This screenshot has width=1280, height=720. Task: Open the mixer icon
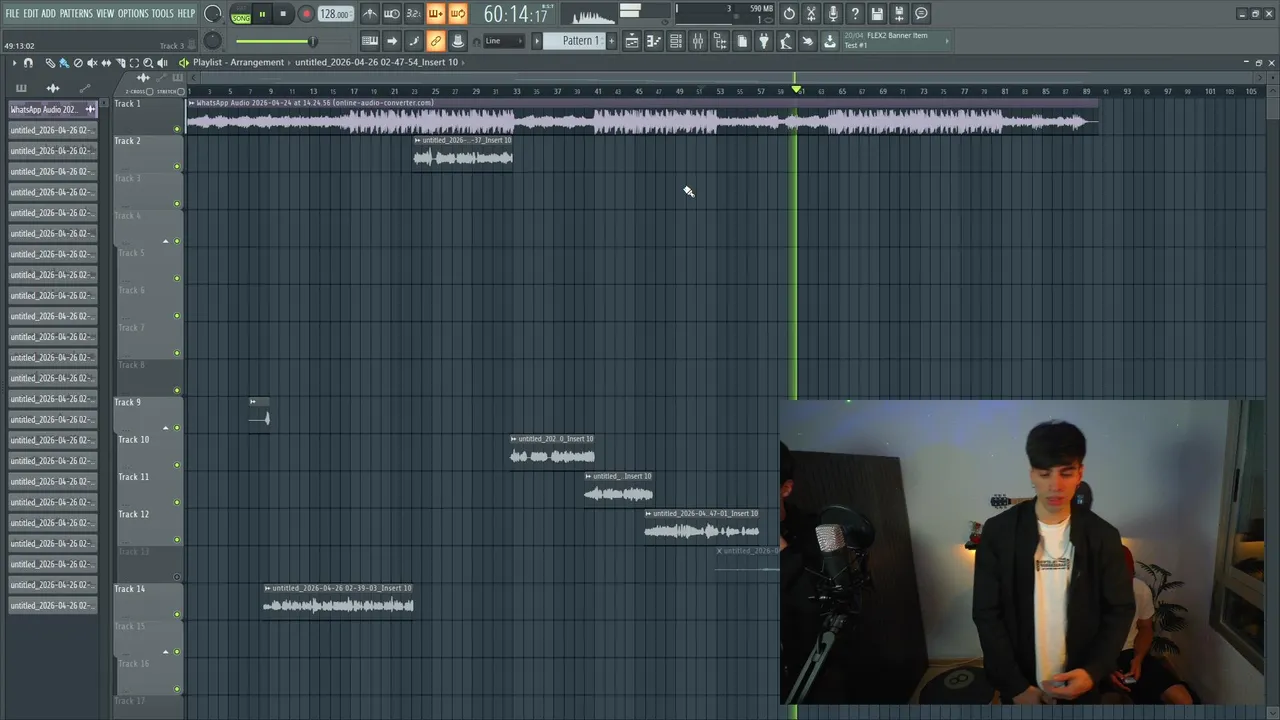(698, 41)
